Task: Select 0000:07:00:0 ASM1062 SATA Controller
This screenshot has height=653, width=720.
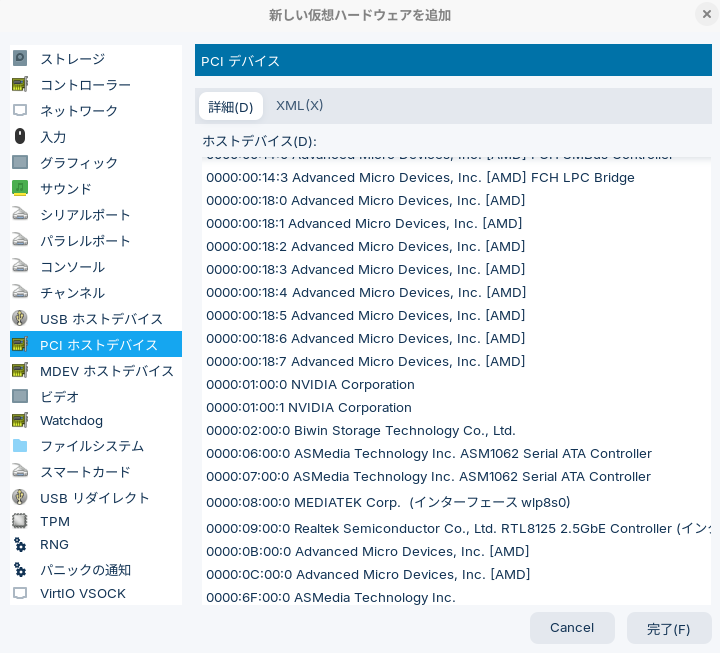Action: [x=456, y=476]
